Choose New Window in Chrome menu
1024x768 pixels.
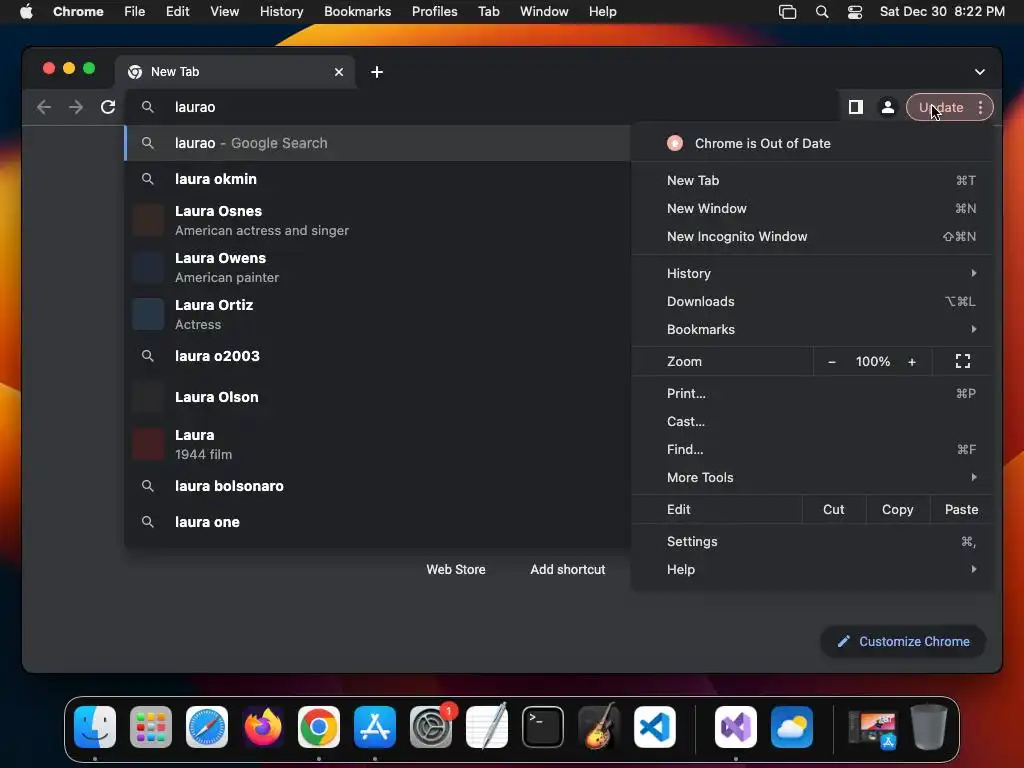812,208
